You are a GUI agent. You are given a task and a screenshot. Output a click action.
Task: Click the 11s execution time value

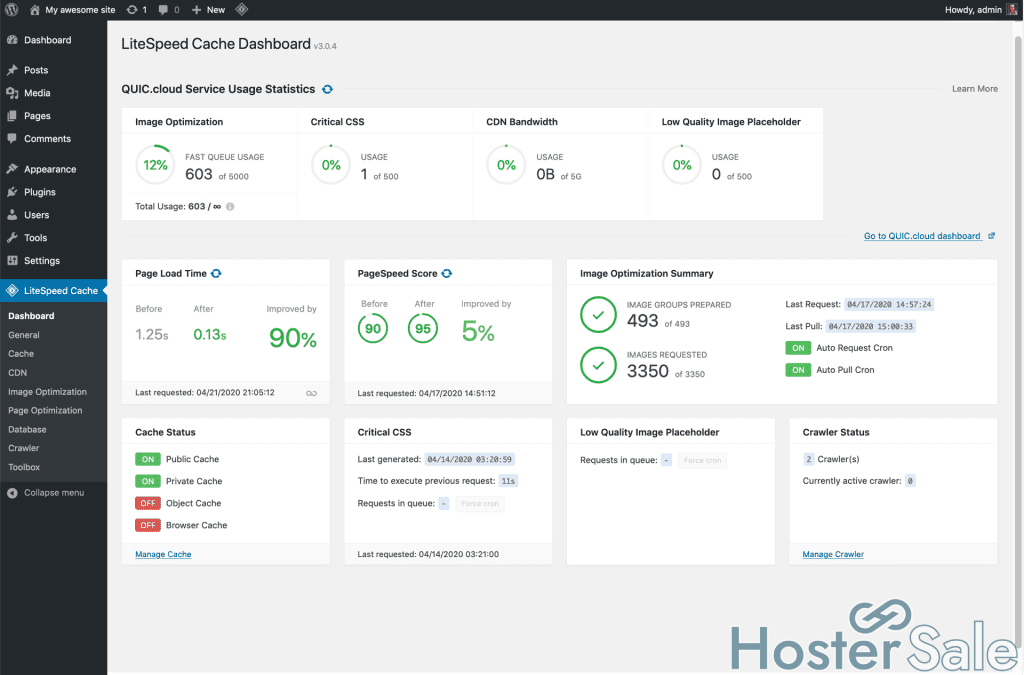pyautogui.click(x=508, y=481)
